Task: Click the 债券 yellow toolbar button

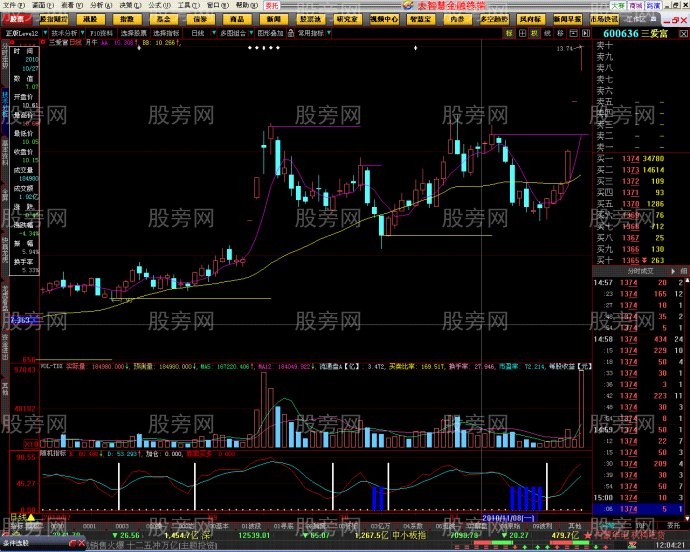Action: [201, 19]
